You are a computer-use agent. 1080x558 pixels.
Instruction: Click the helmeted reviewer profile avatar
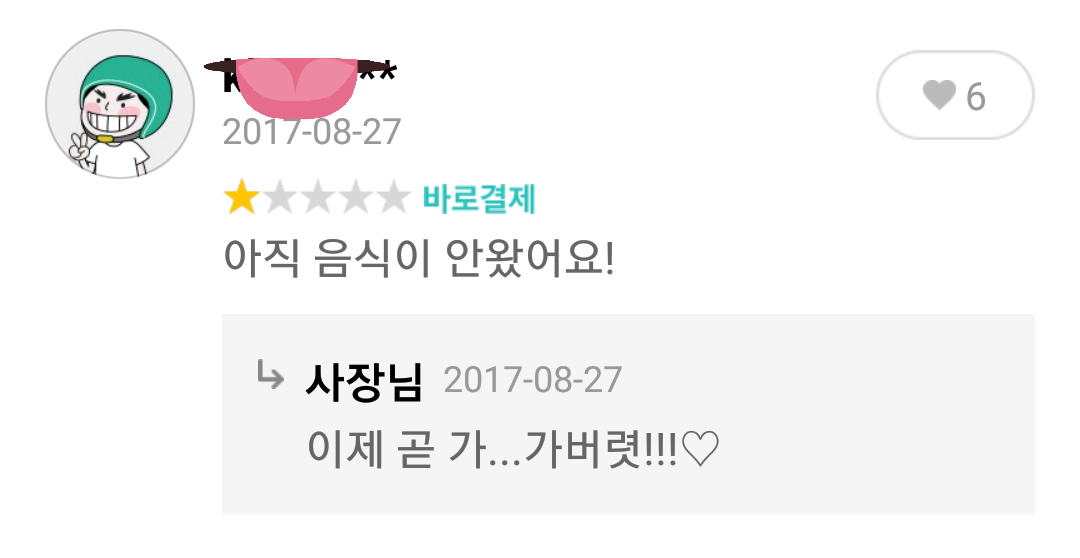[x=120, y=104]
